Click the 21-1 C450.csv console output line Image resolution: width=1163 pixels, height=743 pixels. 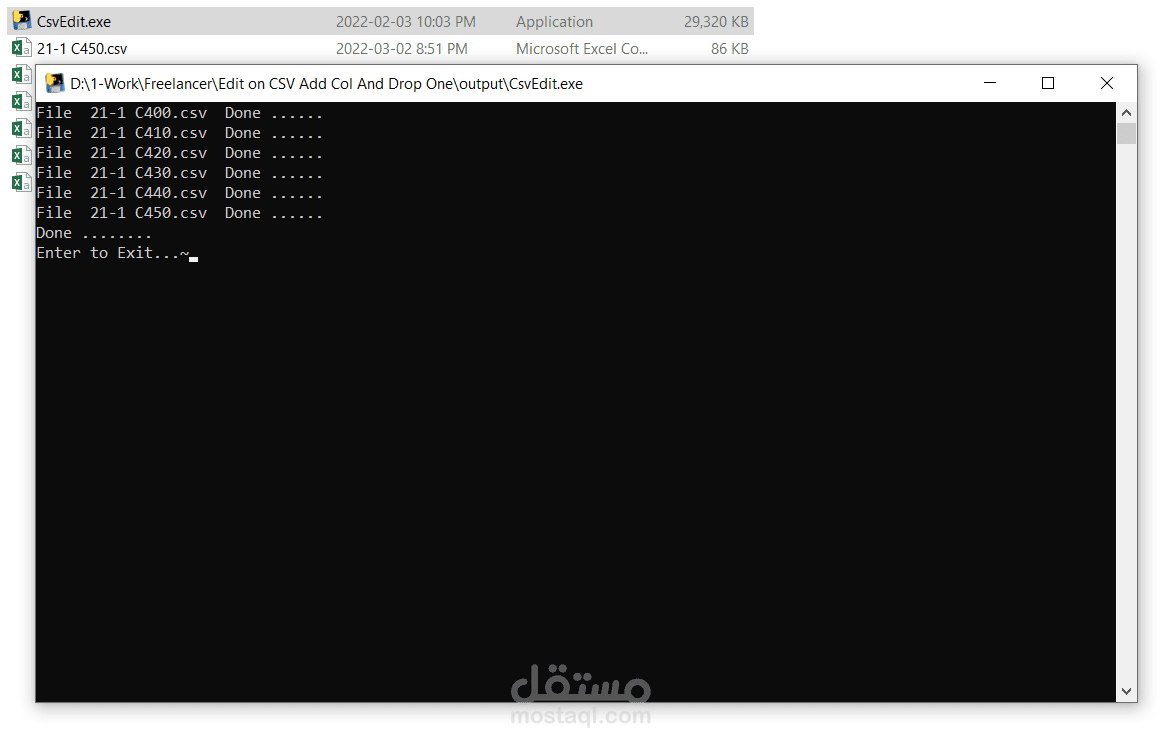coord(179,213)
